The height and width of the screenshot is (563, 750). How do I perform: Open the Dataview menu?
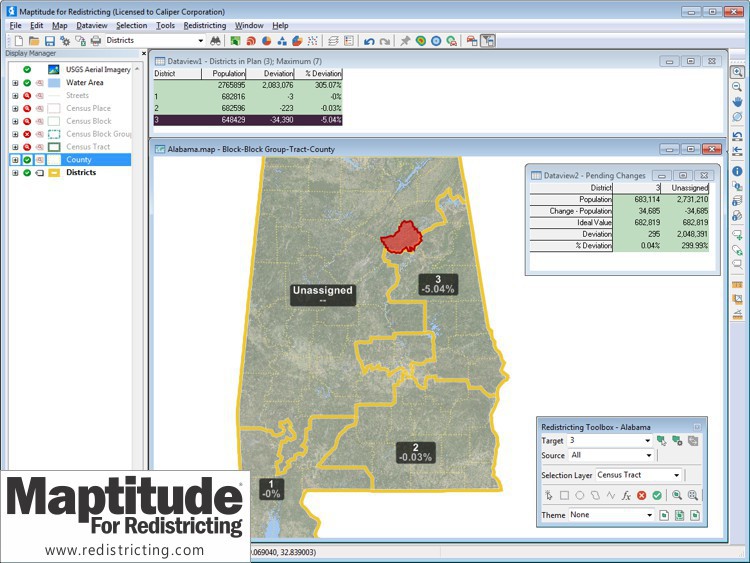click(92, 25)
